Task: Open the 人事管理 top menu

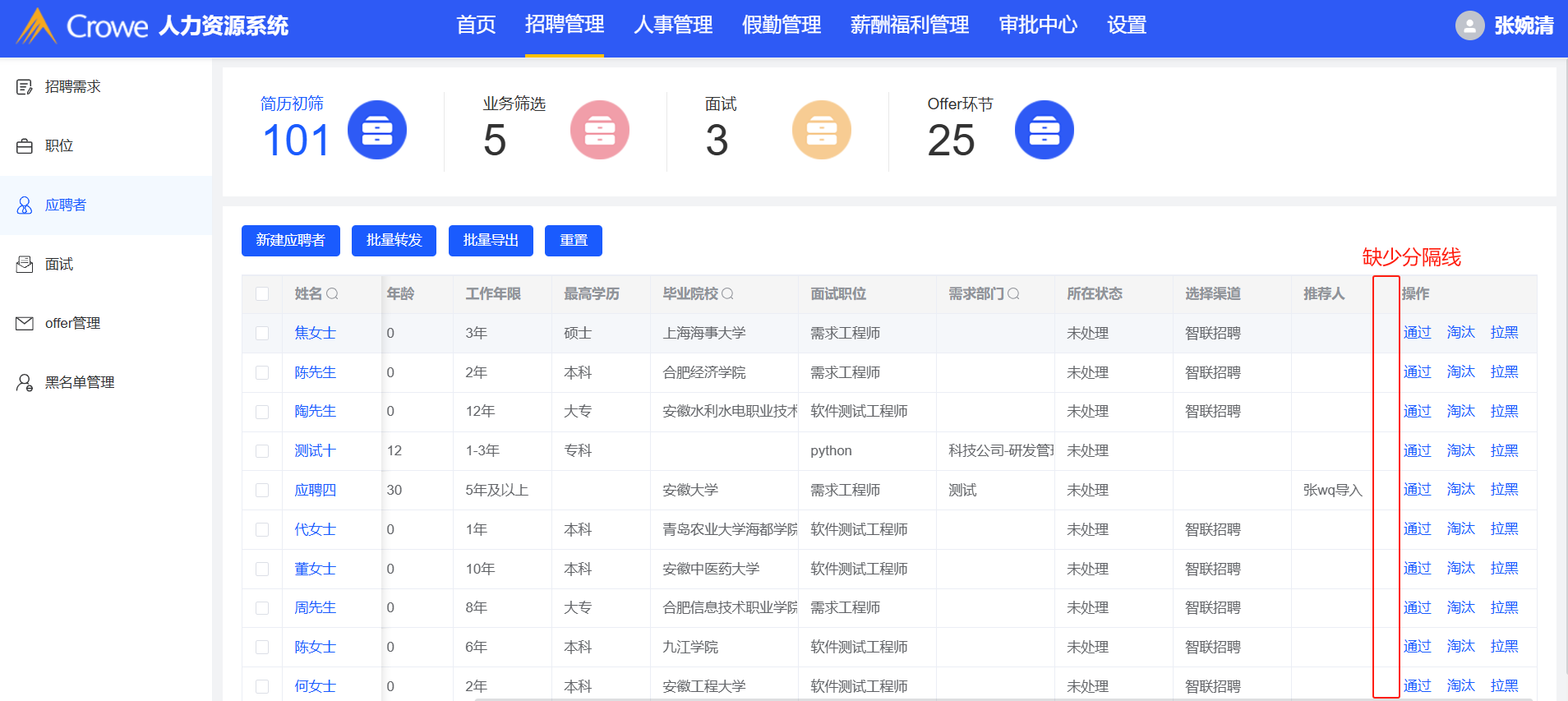Action: pos(672,25)
